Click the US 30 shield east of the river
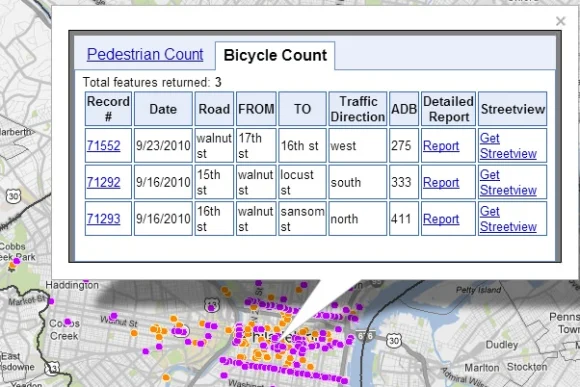This screenshot has width=580, height=387. (394, 341)
